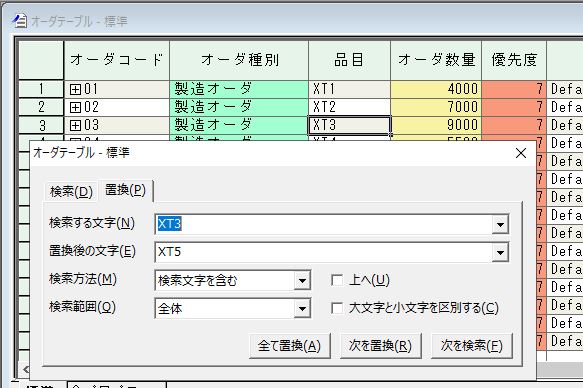Select the 置換(P) tab
The image size is (583, 388).
pos(125,190)
